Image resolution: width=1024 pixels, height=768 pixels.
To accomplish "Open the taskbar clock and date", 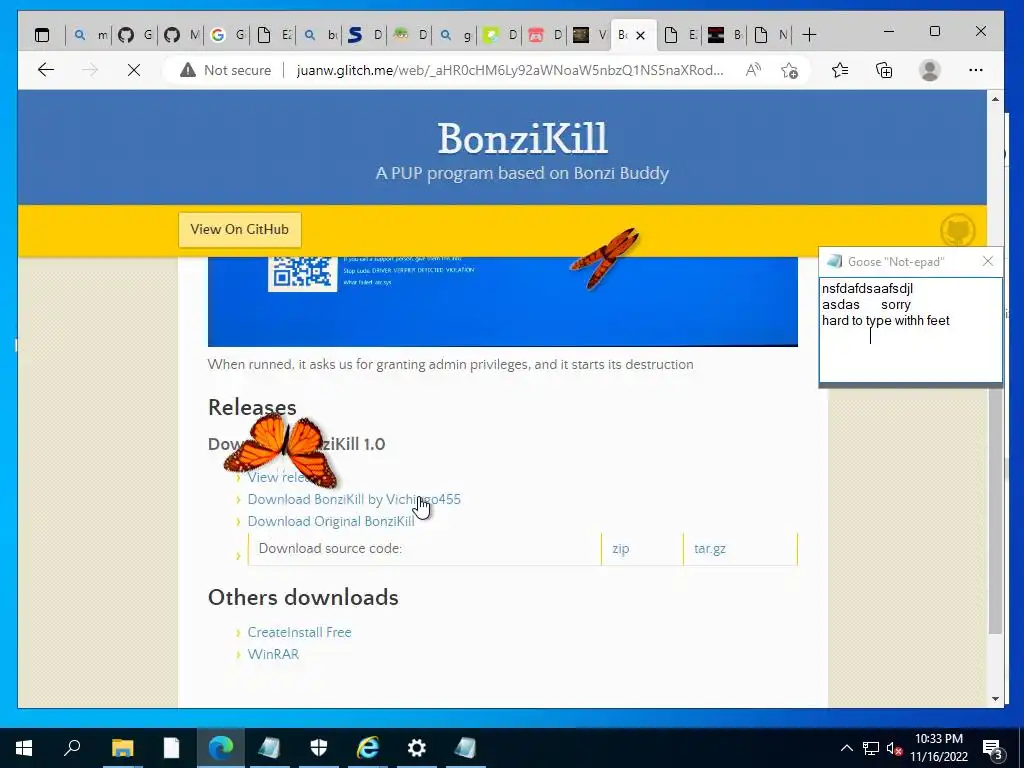I will point(939,748).
